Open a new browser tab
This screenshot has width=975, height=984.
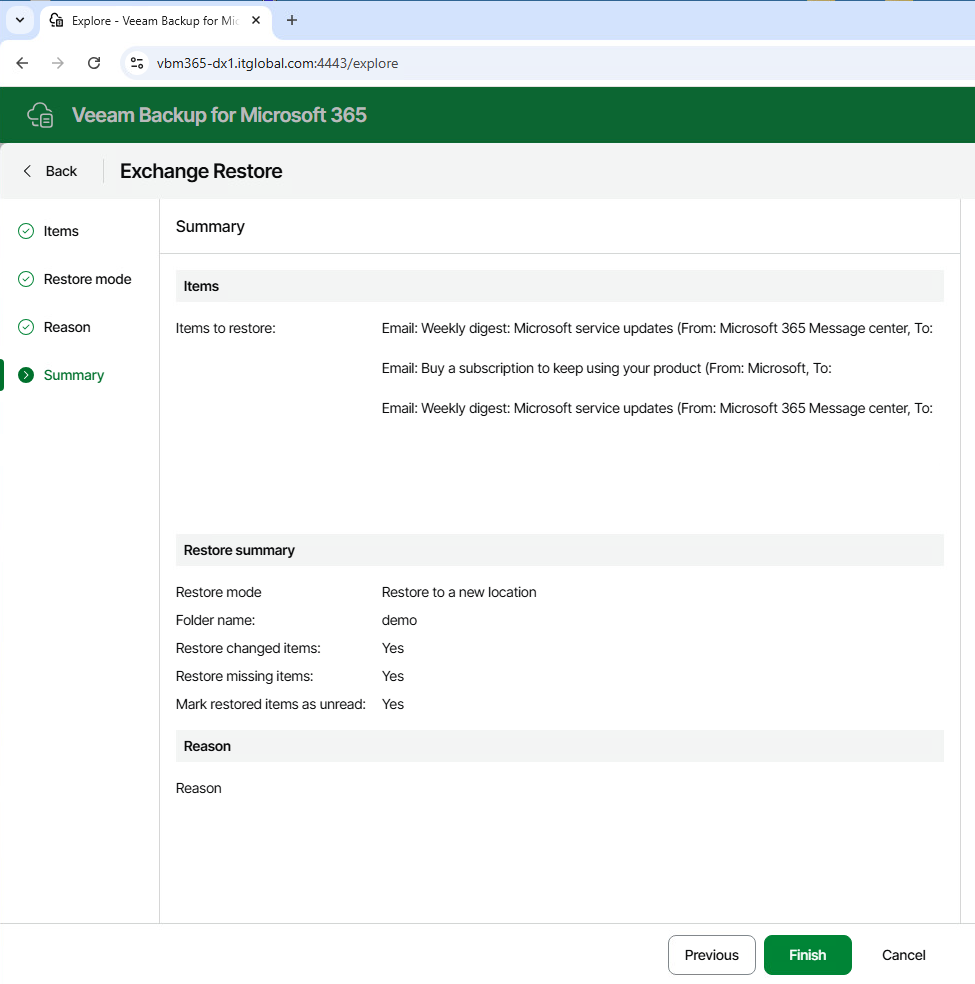[x=292, y=20]
